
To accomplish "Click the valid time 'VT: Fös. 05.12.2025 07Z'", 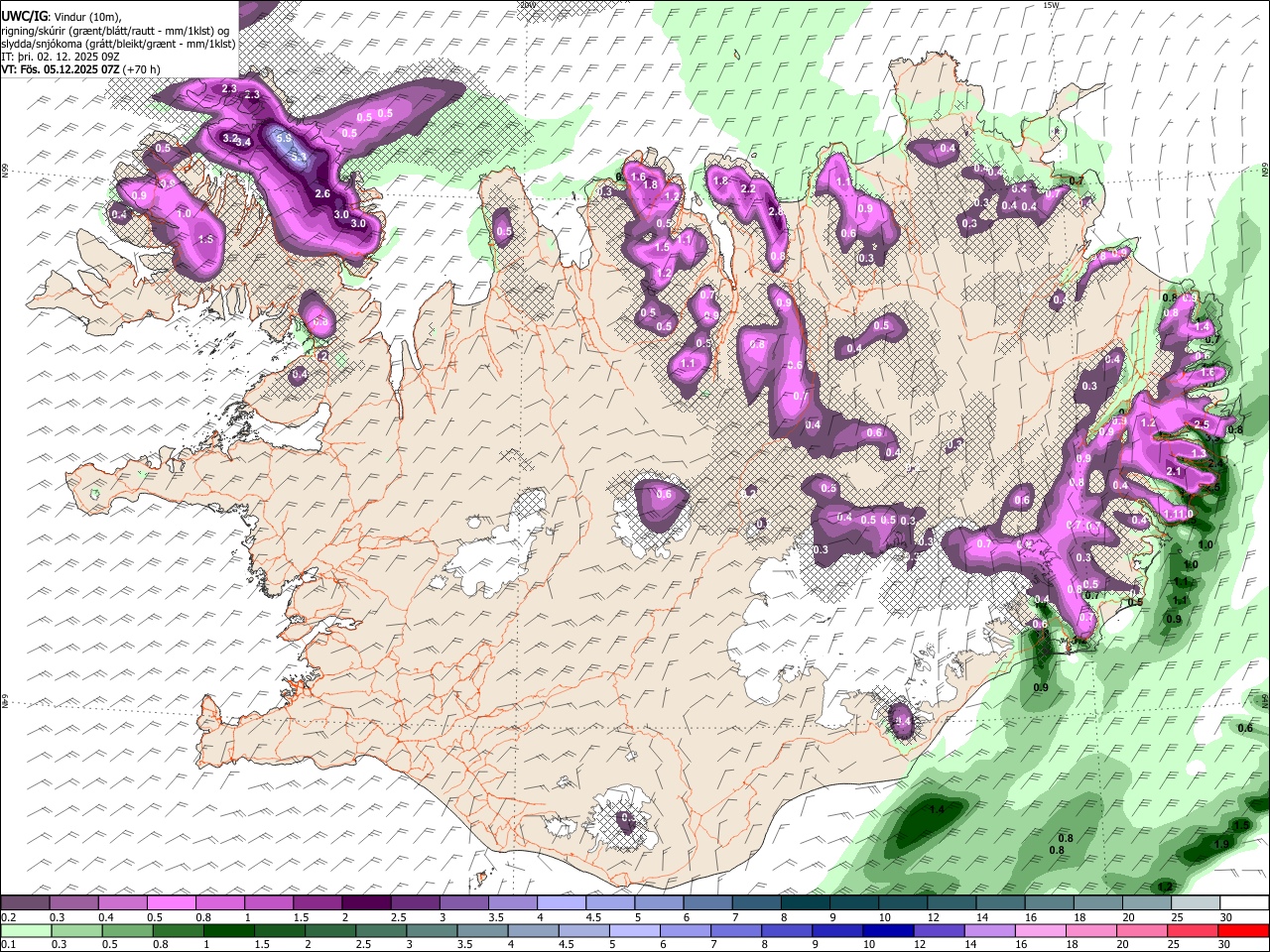I will pyautogui.click(x=61, y=70).
